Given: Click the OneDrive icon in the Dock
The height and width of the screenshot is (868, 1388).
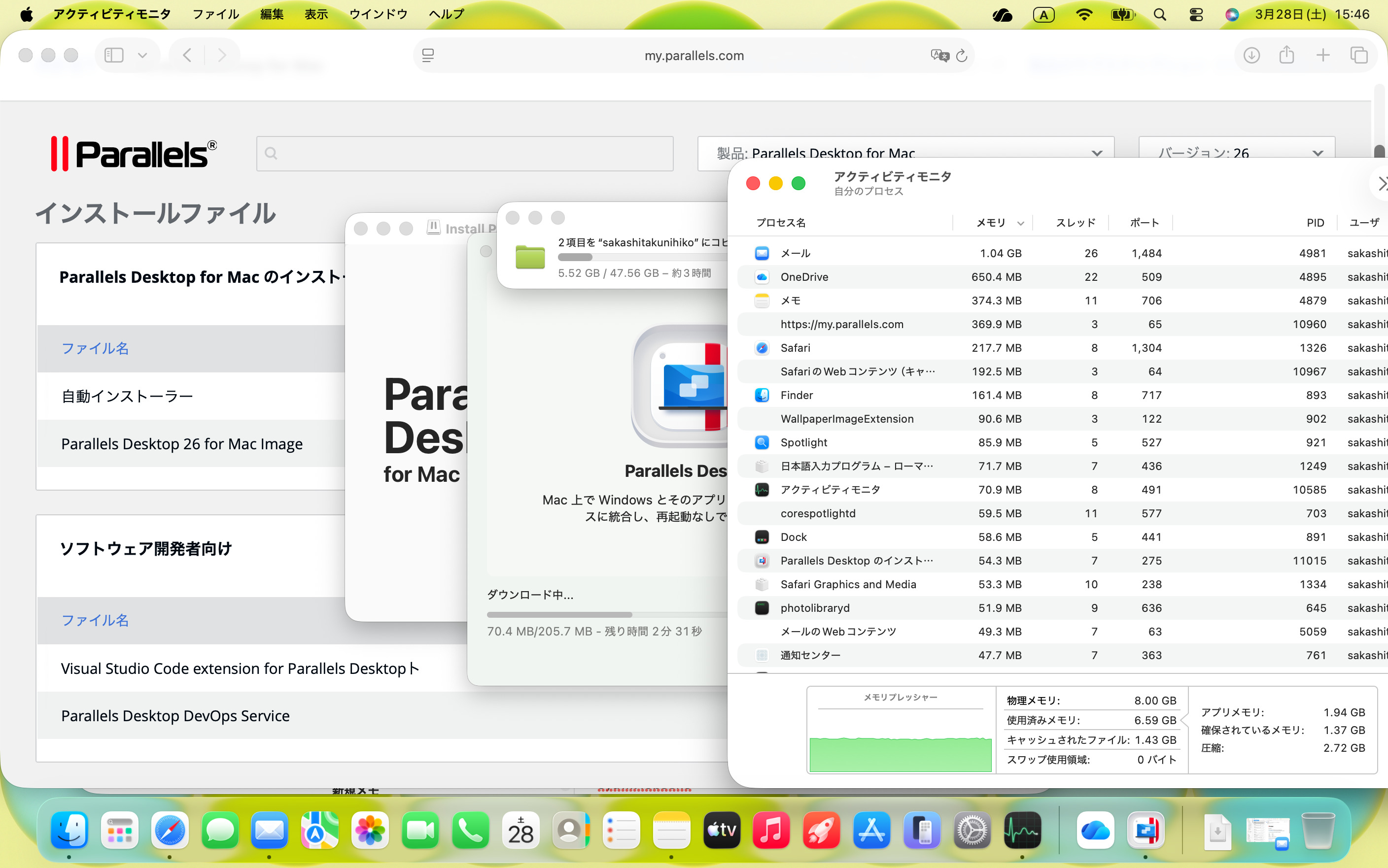Looking at the screenshot, I should tap(1095, 831).
